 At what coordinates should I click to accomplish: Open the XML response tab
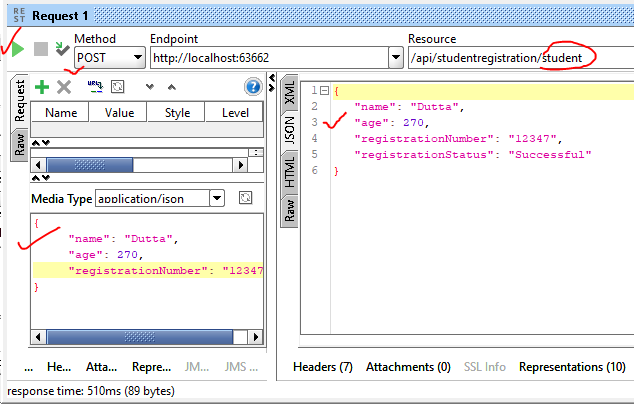(x=290, y=92)
